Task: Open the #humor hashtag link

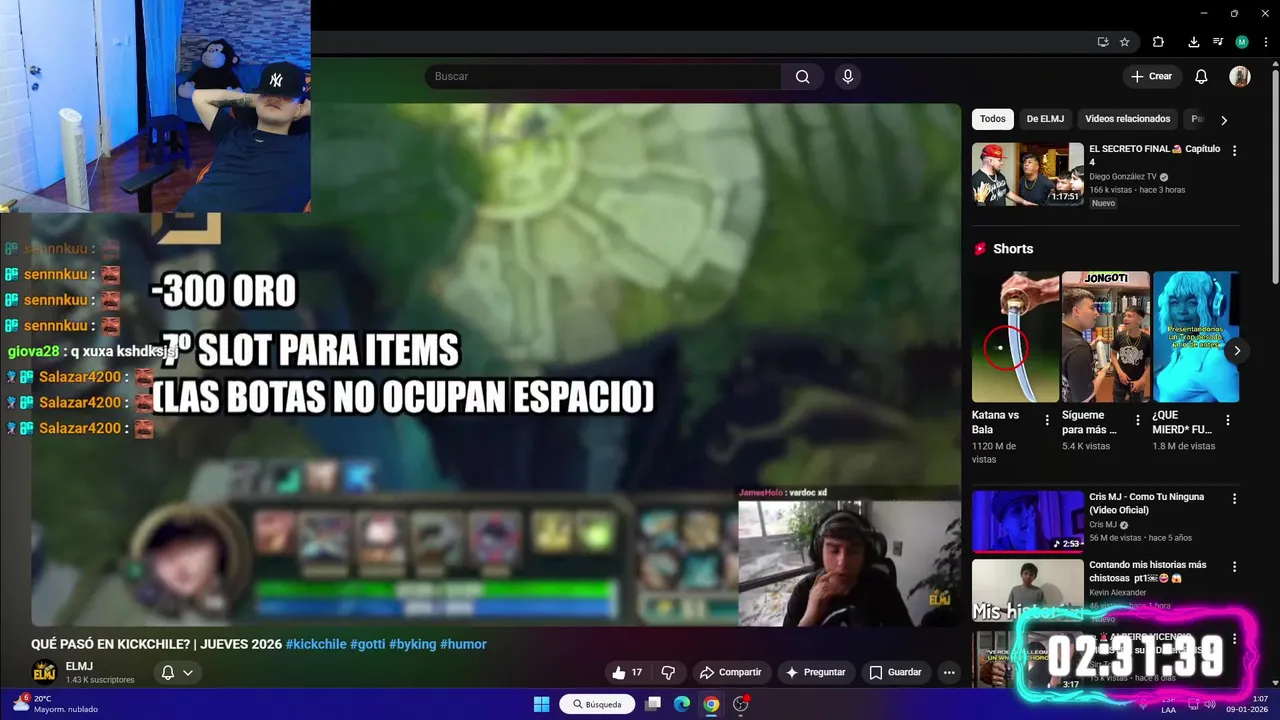Action: click(463, 644)
